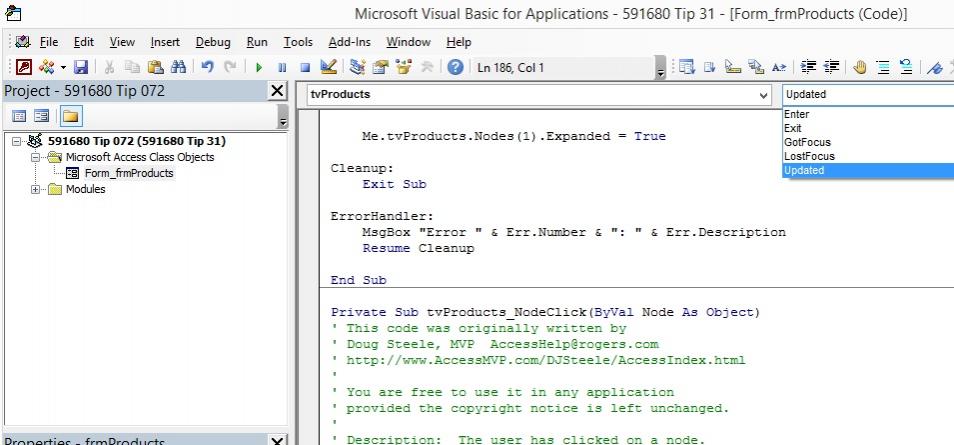Click the Complete Word icon
The height and width of the screenshot is (445, 954).
779,67
